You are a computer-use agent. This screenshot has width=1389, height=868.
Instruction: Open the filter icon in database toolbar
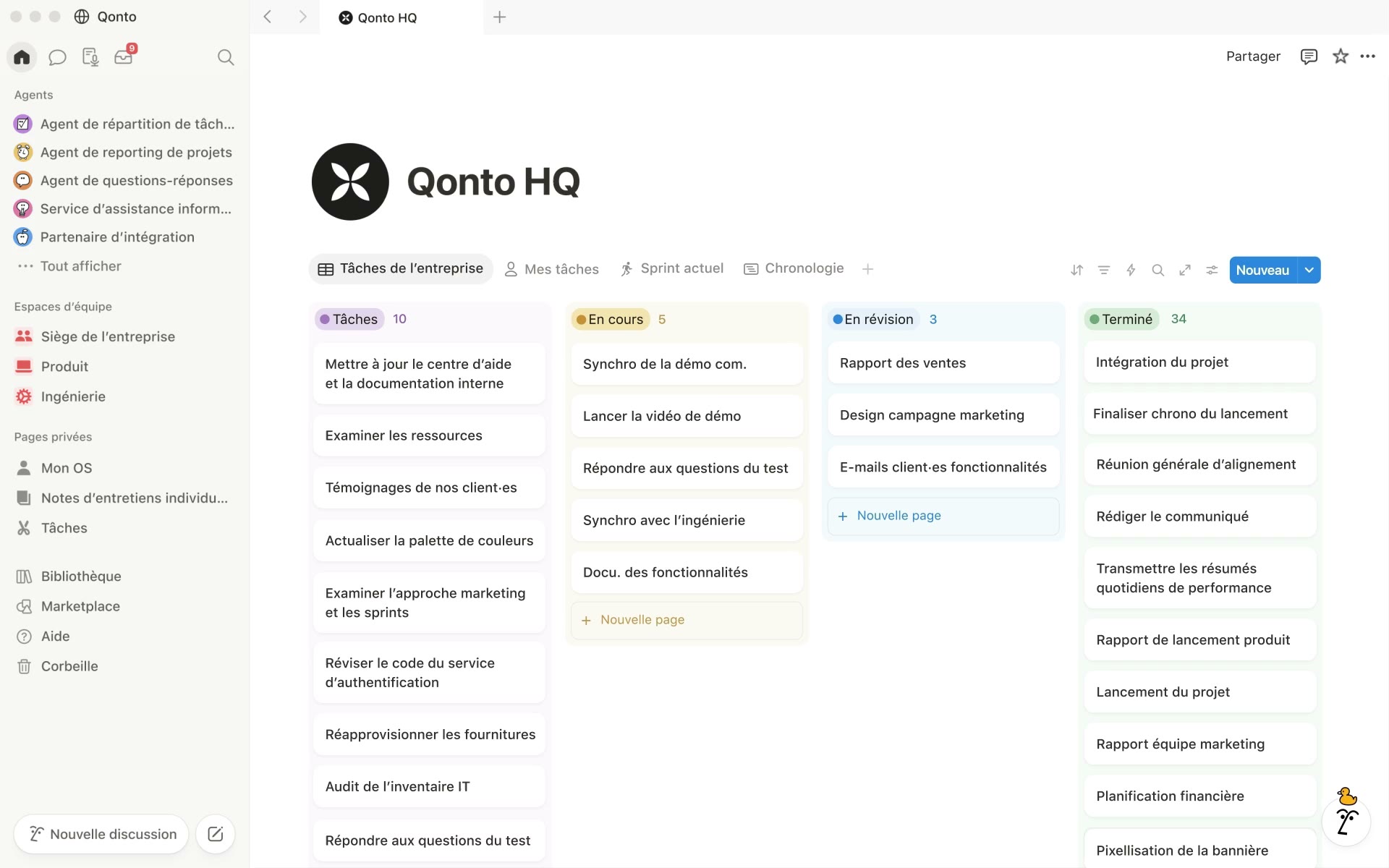pos(1104,270)
